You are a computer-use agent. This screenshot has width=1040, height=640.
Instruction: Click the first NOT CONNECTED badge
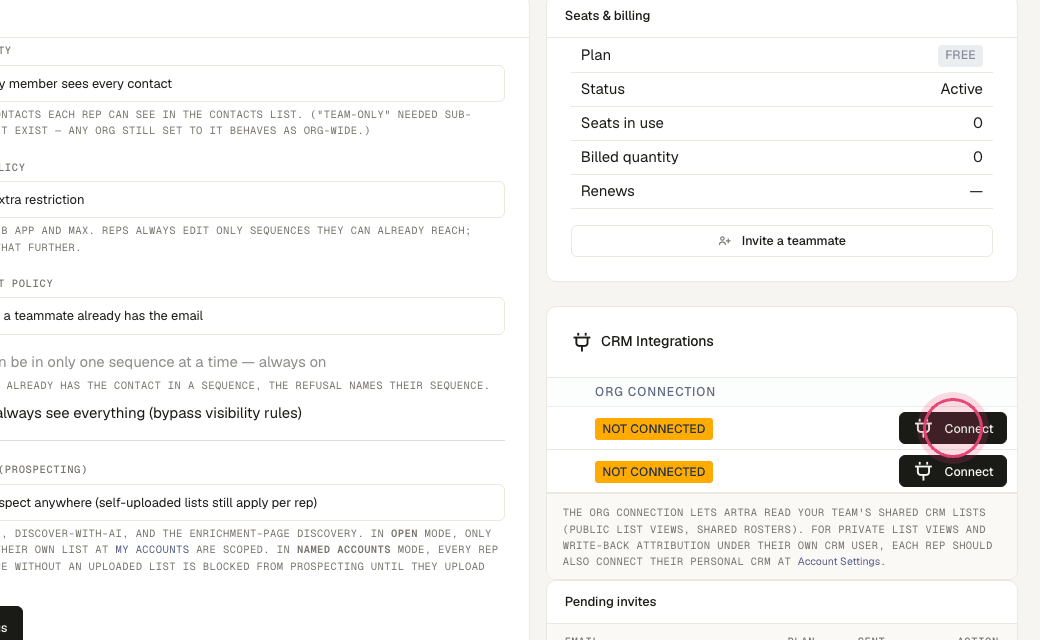pyautogui.click(x=653, y=429)
